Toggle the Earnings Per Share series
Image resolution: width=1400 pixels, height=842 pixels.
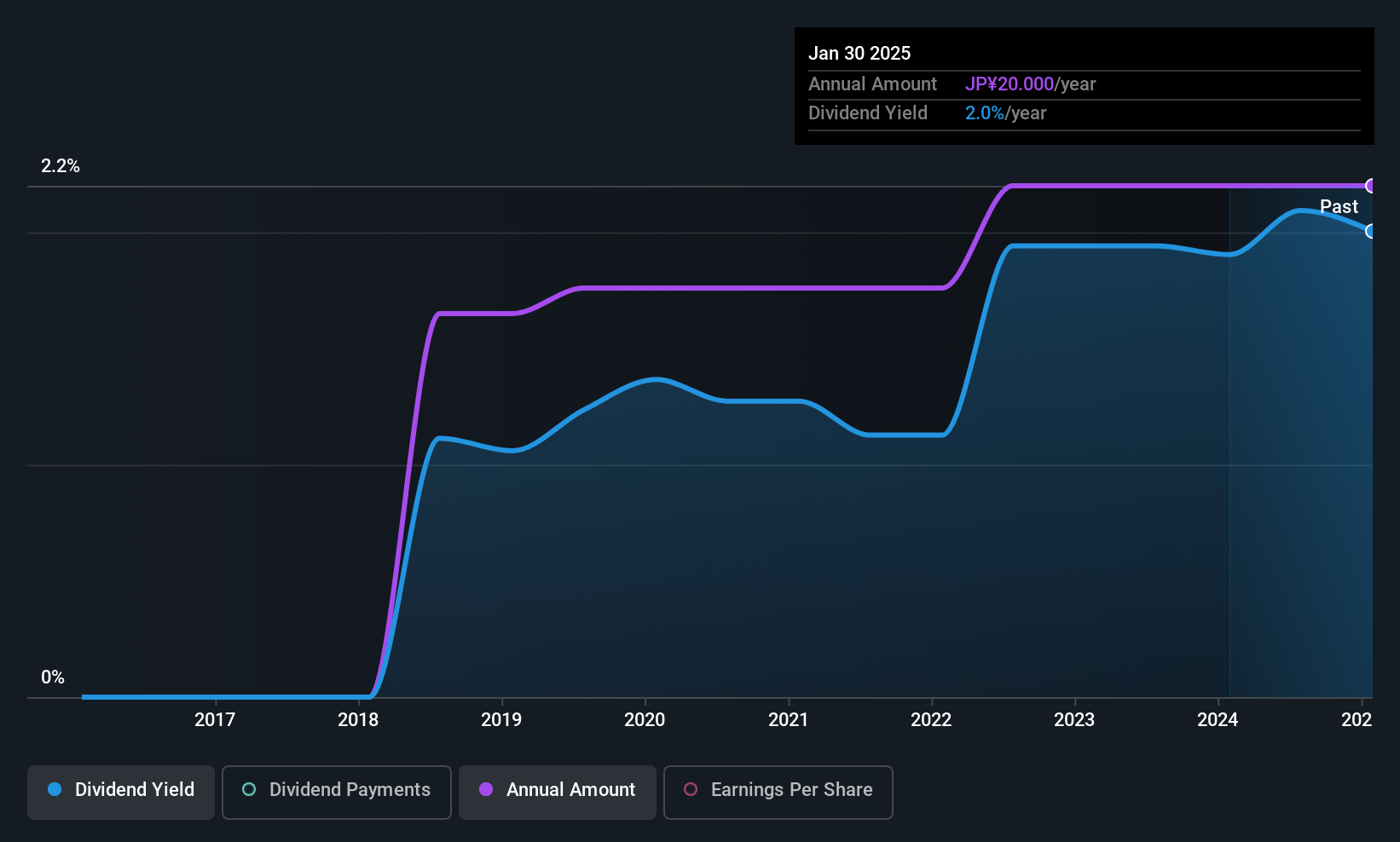coord(778,793)
